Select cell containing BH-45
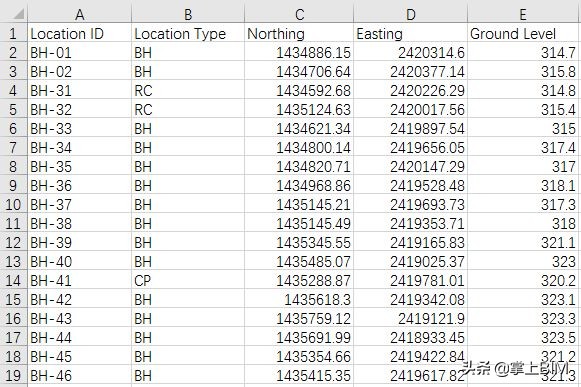 [79, 356]
